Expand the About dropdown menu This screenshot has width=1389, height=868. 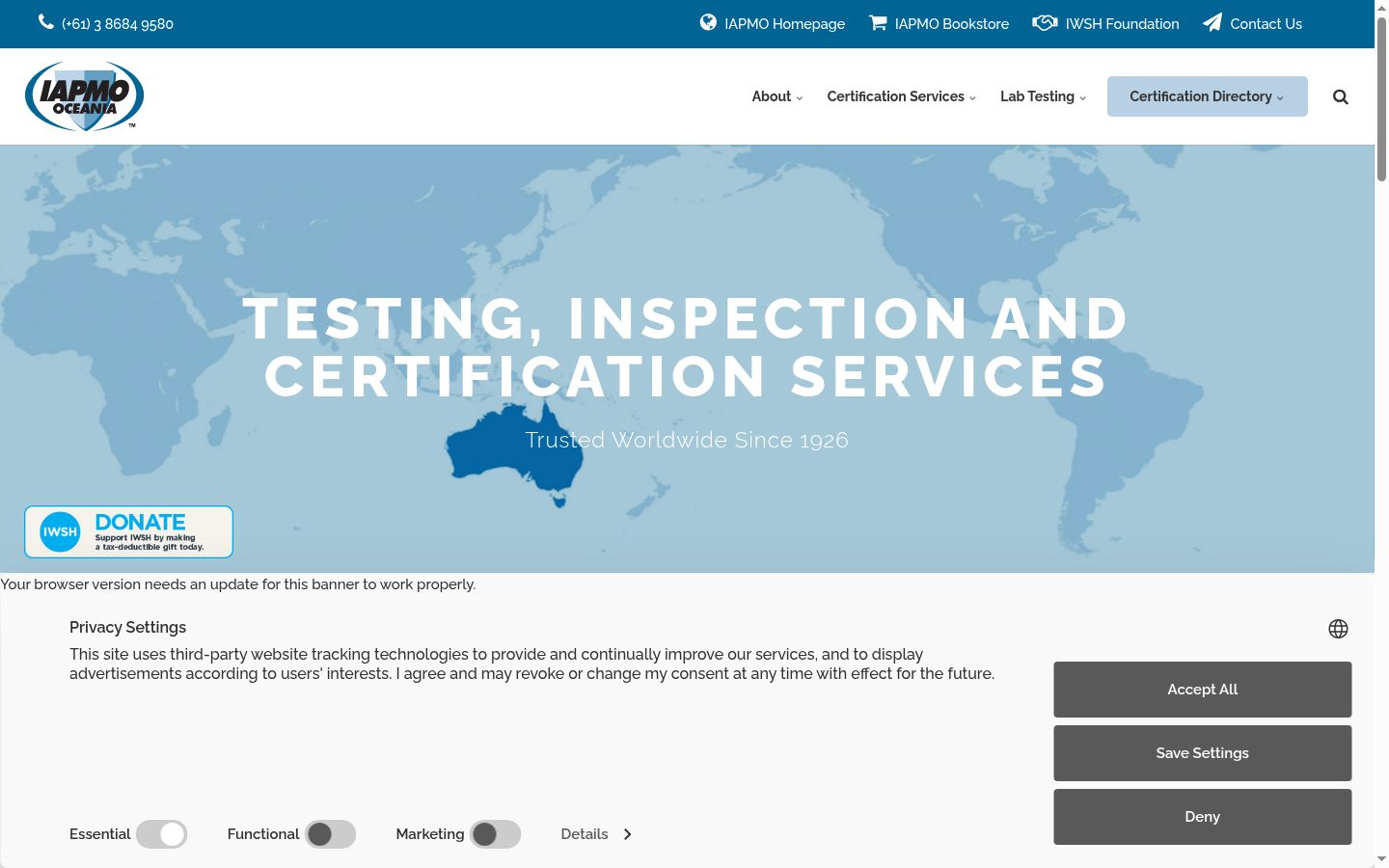point(777,96)
